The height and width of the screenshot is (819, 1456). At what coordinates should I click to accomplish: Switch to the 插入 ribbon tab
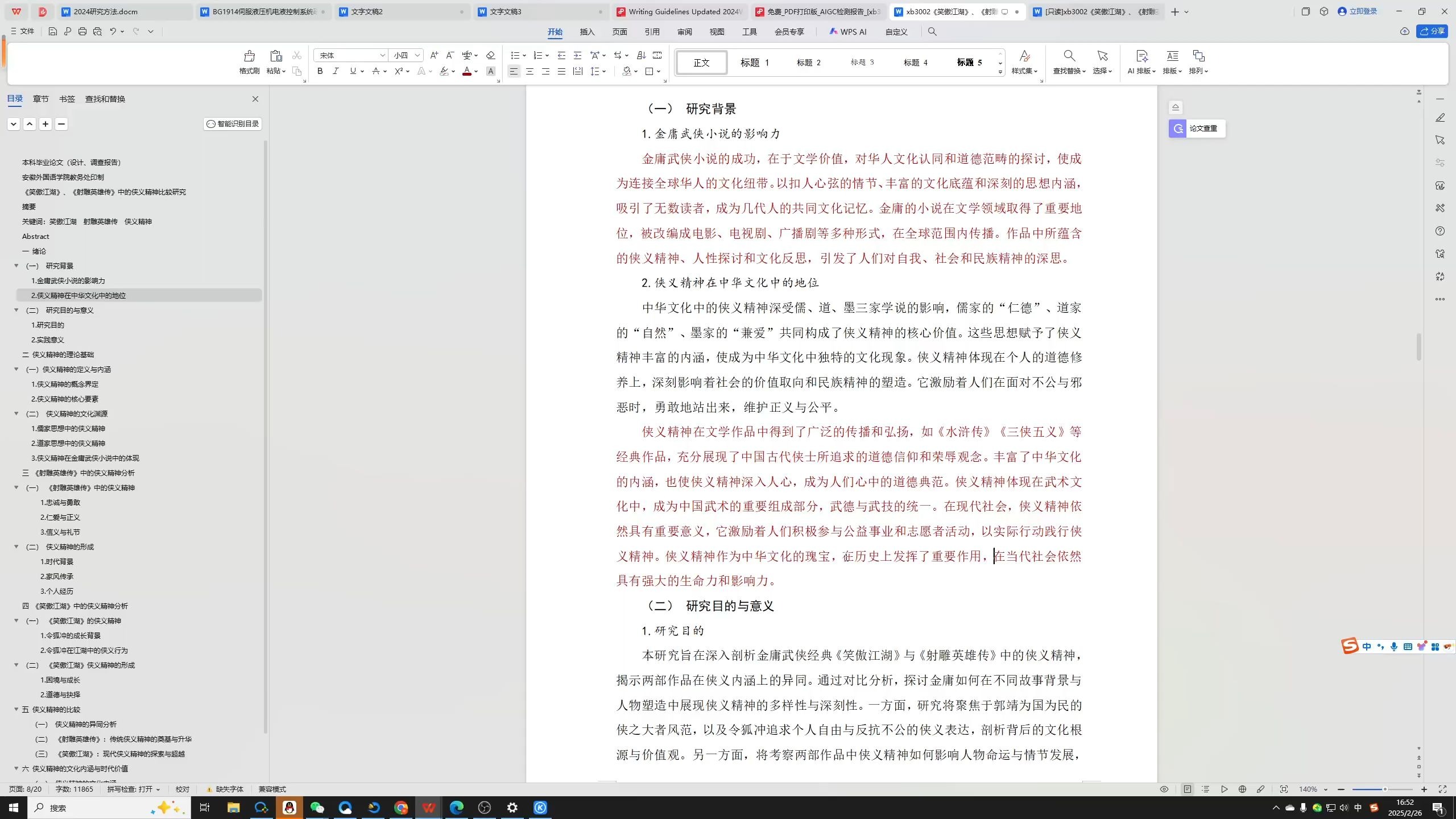pos(586,32)
